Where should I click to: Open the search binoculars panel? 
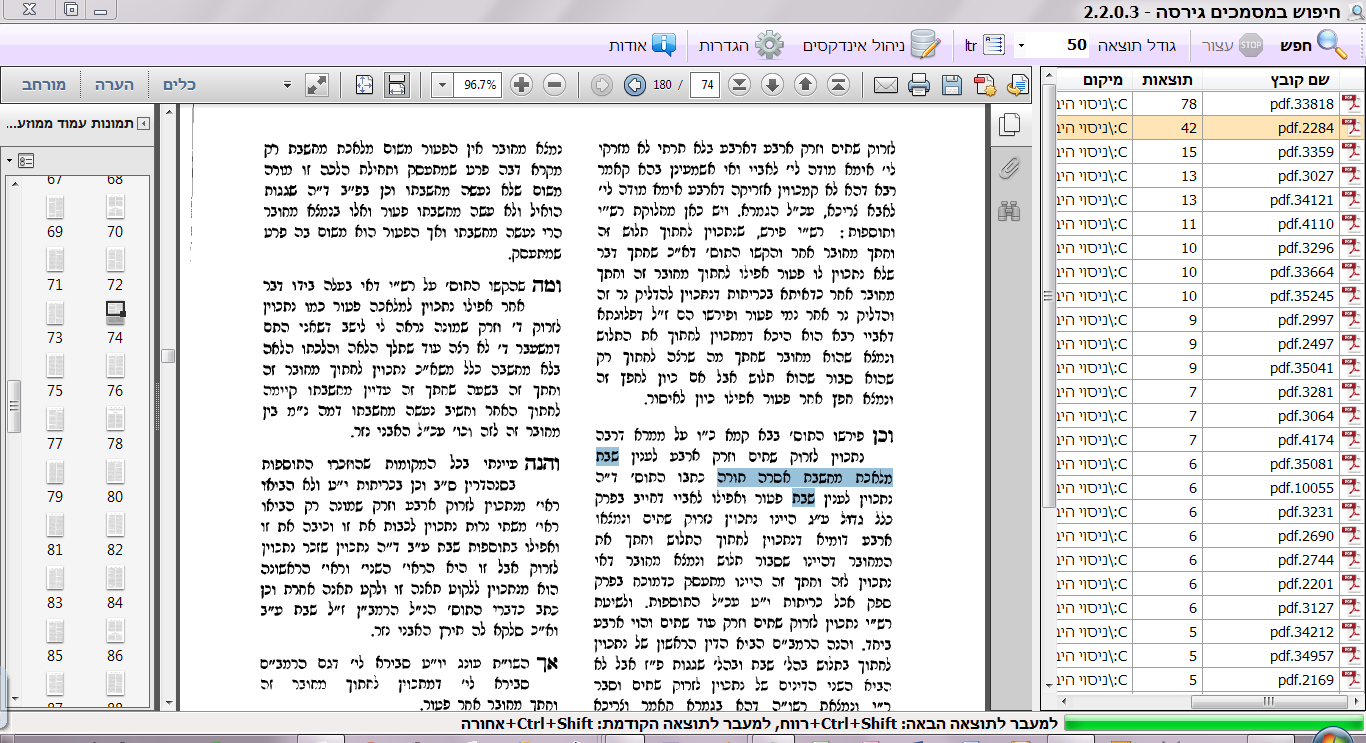click(x=1009, y=210)
